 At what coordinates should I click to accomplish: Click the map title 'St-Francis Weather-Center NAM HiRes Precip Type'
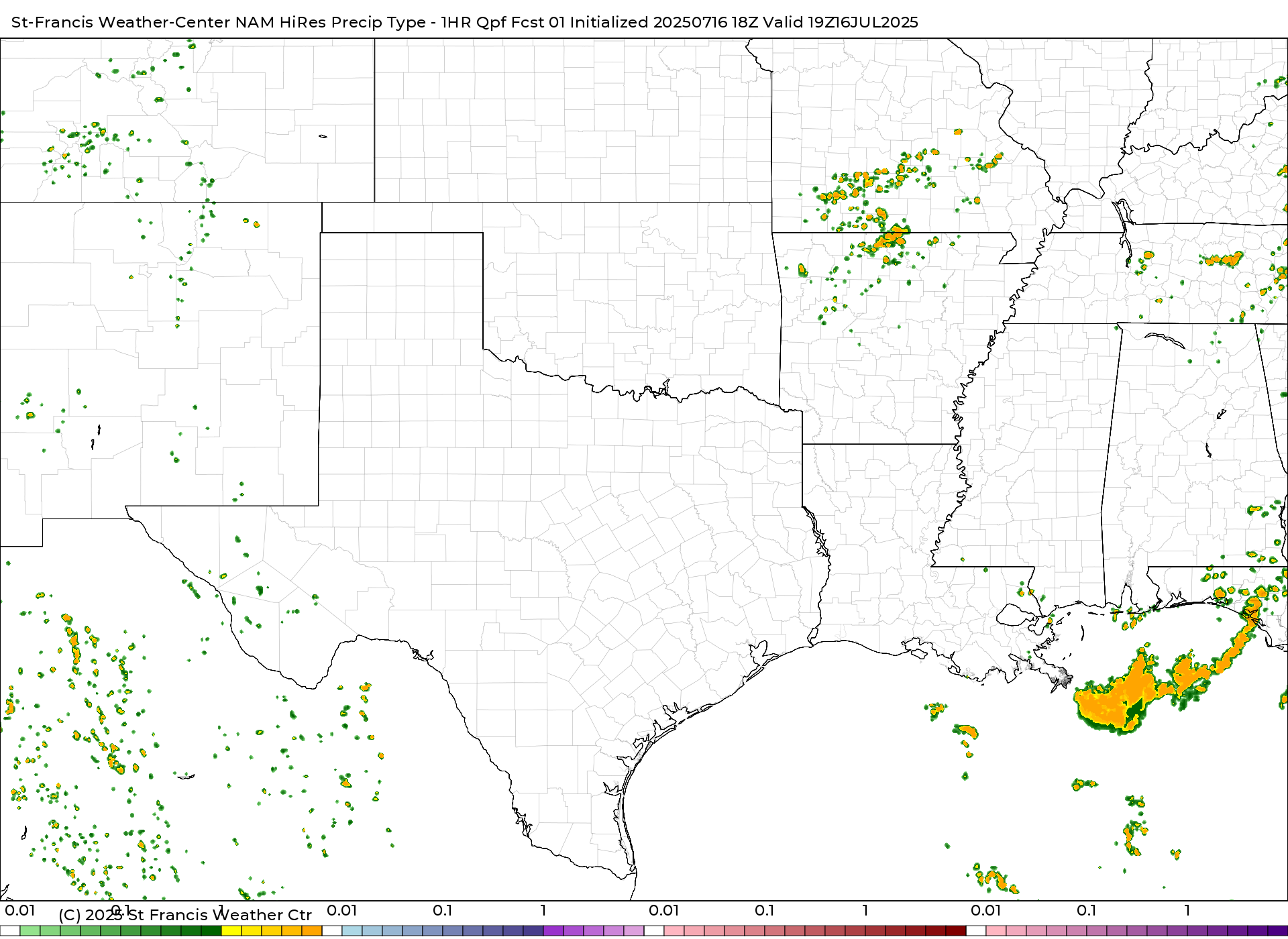(x=219, y=22)
